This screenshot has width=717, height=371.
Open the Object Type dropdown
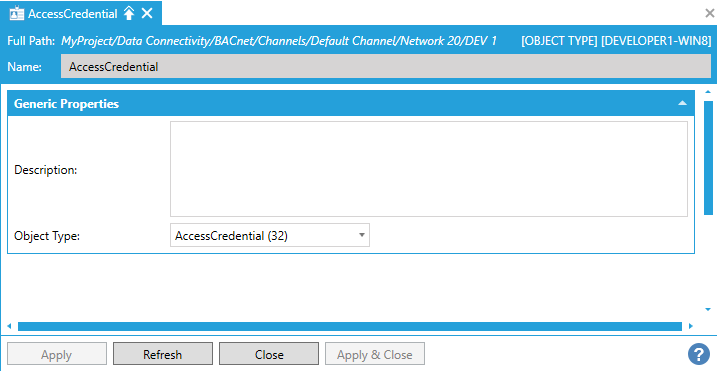point(270,235)
